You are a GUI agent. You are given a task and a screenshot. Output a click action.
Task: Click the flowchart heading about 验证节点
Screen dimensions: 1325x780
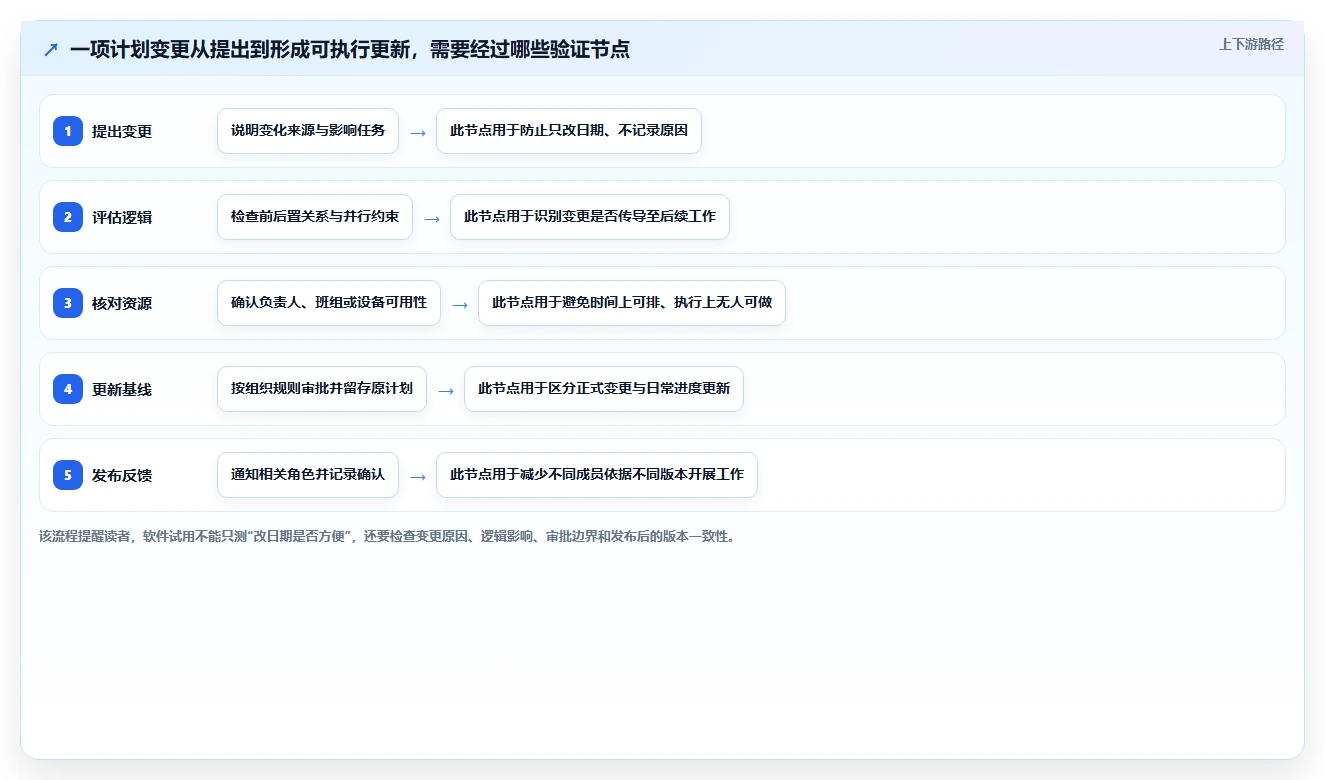pos(350,49)
